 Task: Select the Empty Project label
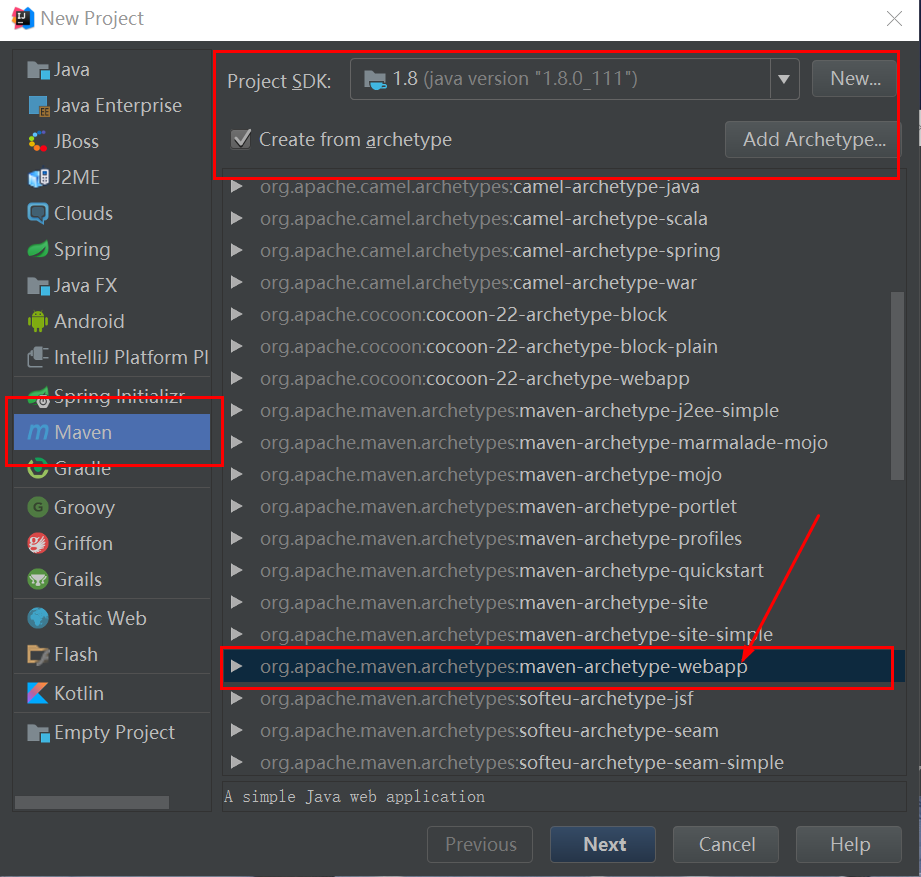click(x=114, y=732)
